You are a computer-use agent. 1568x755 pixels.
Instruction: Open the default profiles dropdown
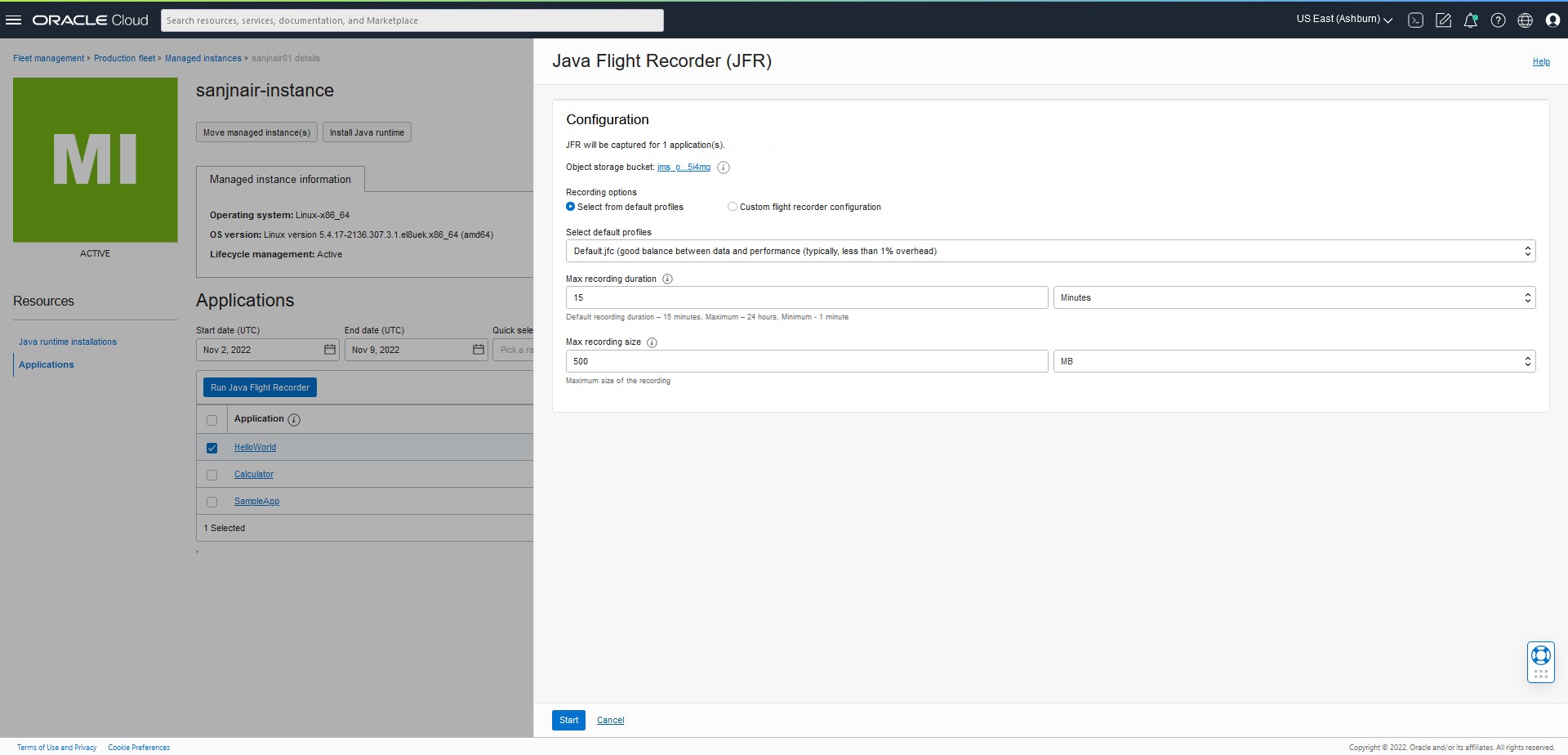(x=1050, y=251)
